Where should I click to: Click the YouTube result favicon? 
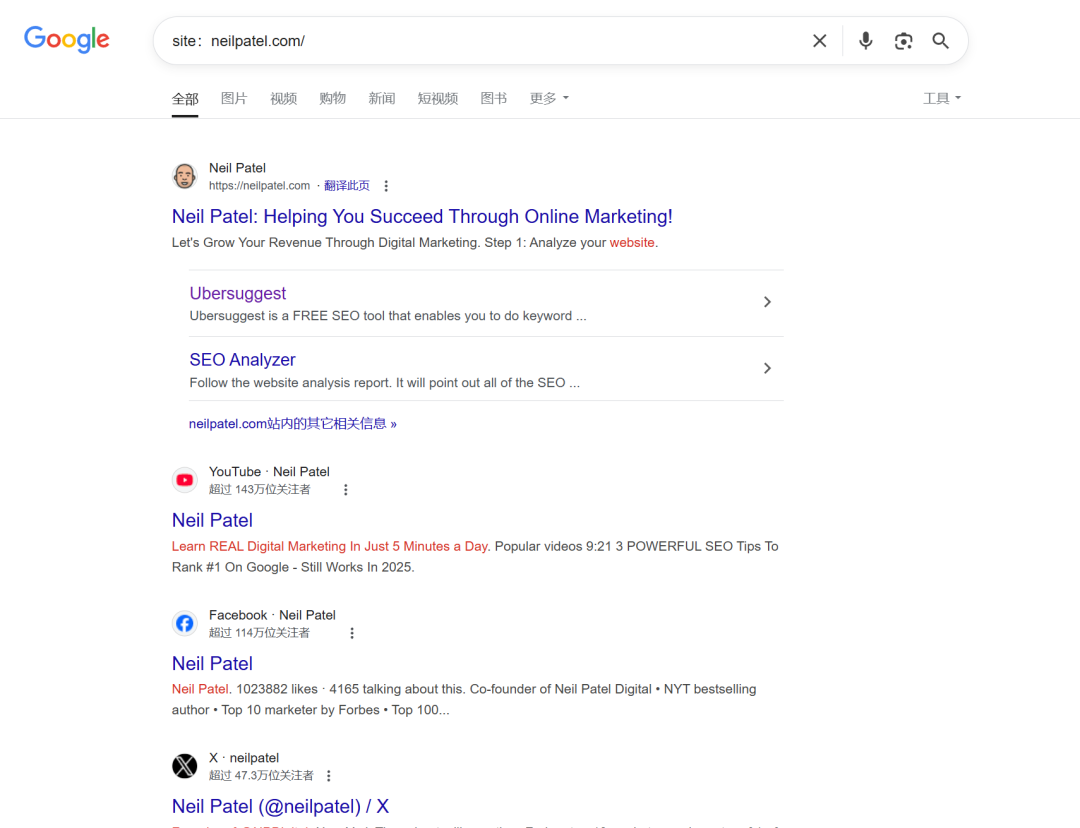185,480
